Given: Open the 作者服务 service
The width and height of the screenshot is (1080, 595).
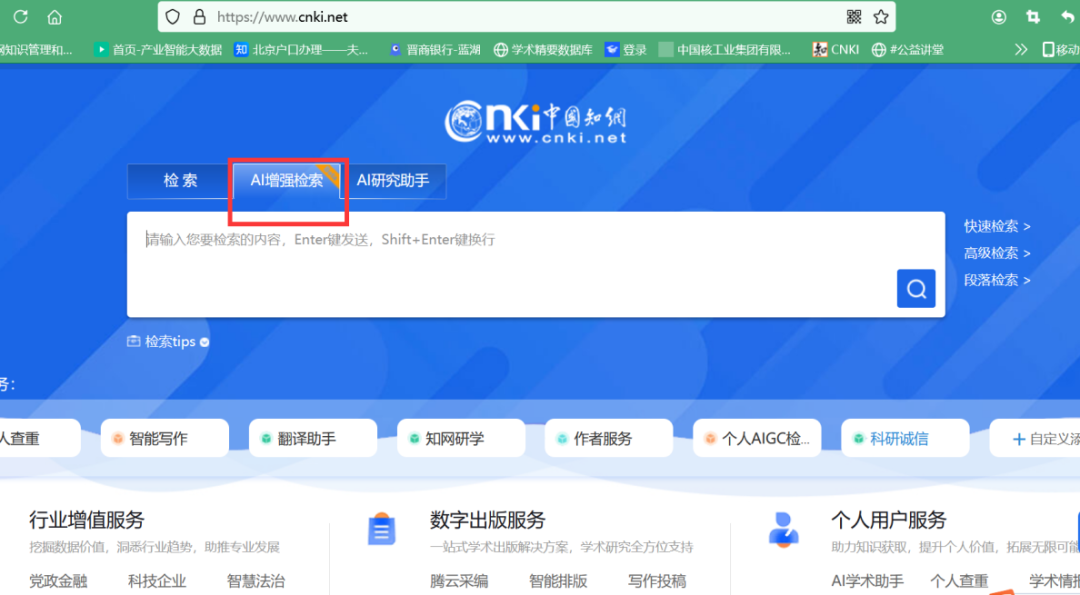Looking at the screenshot, I should pyautogui.click(x=609, y=438).
